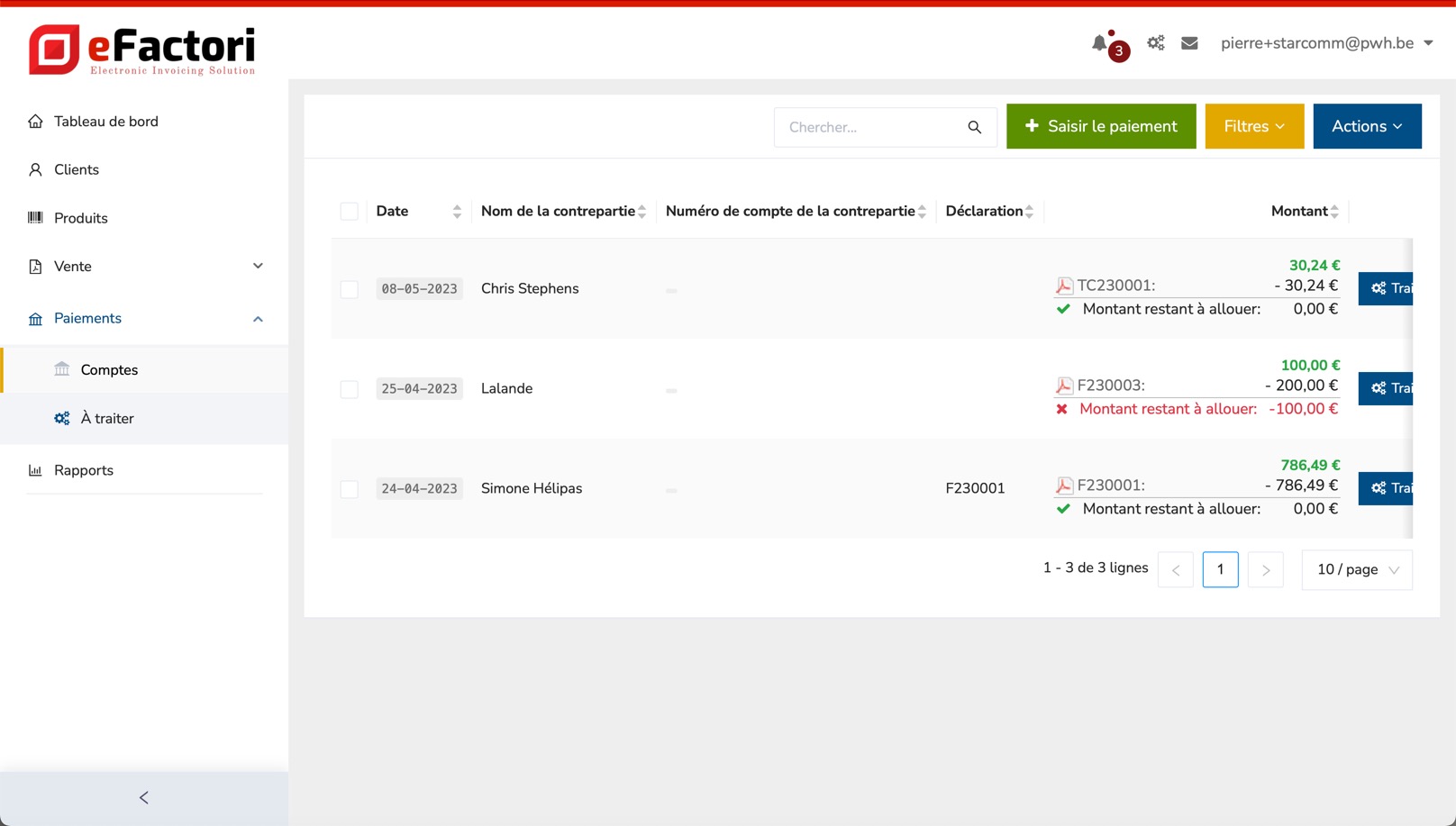
Task: Click the eFactori logo
Action: click(x=142, y=50)
